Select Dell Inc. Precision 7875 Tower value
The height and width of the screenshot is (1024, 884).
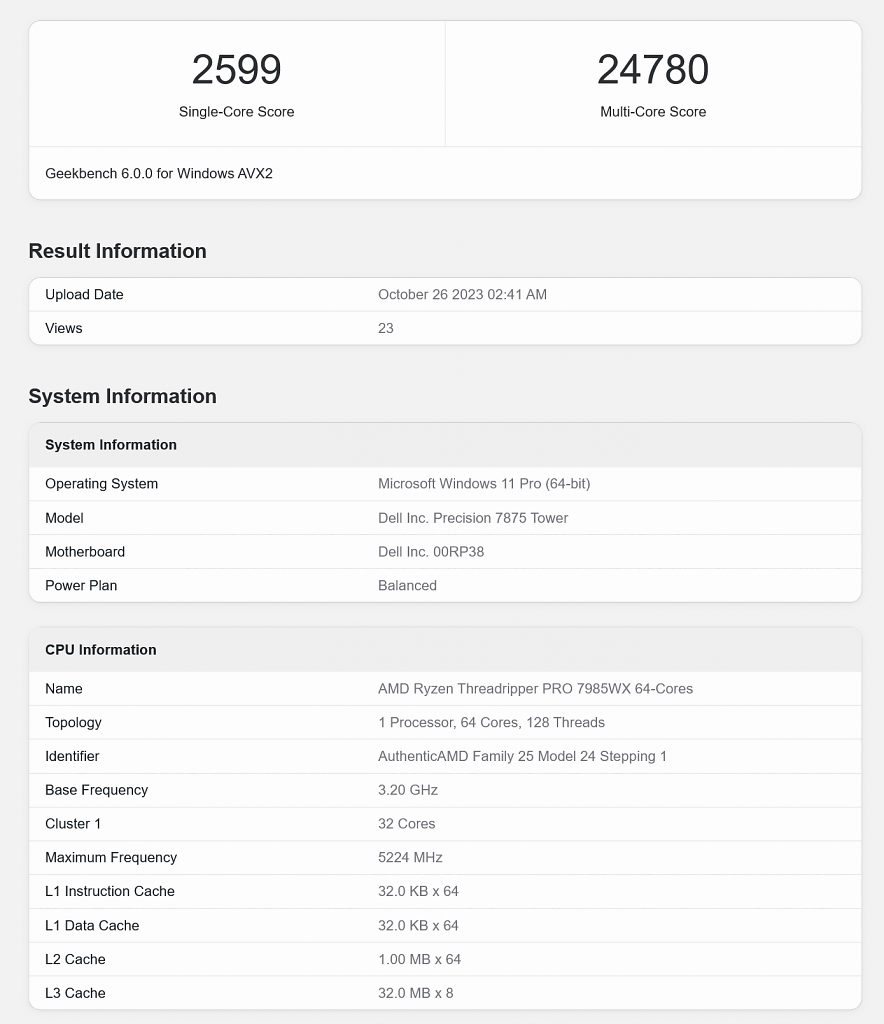click(473, 518)
